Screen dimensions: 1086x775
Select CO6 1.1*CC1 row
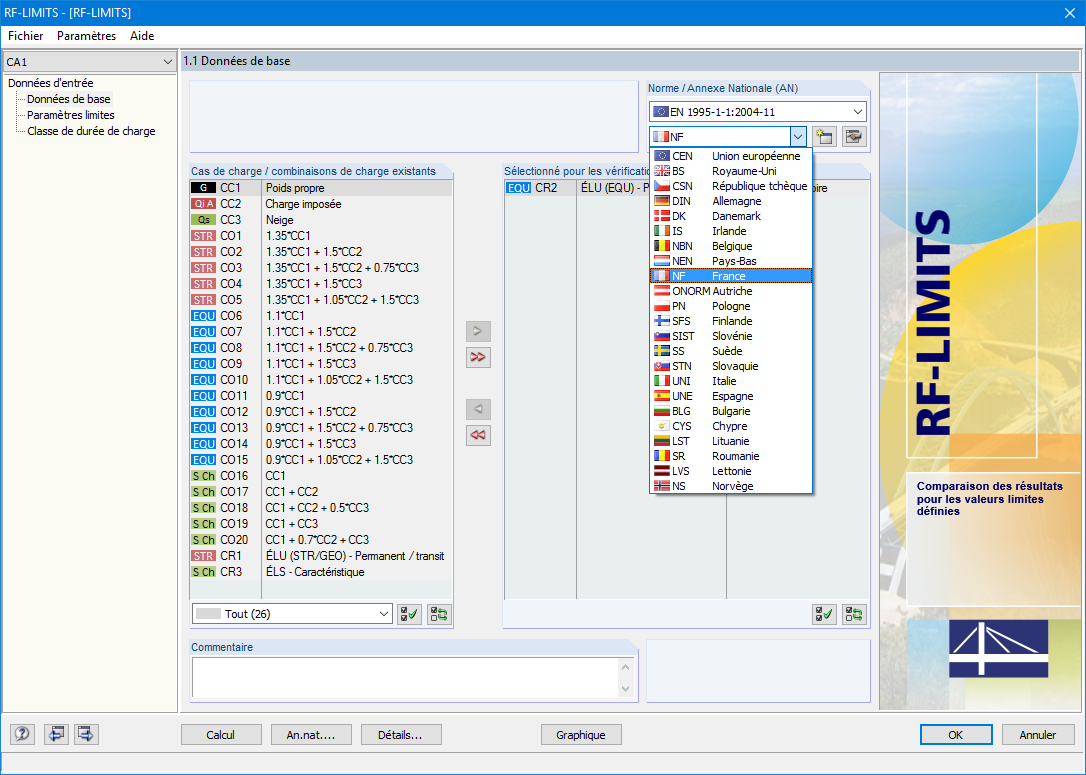[x=321, y=316]
